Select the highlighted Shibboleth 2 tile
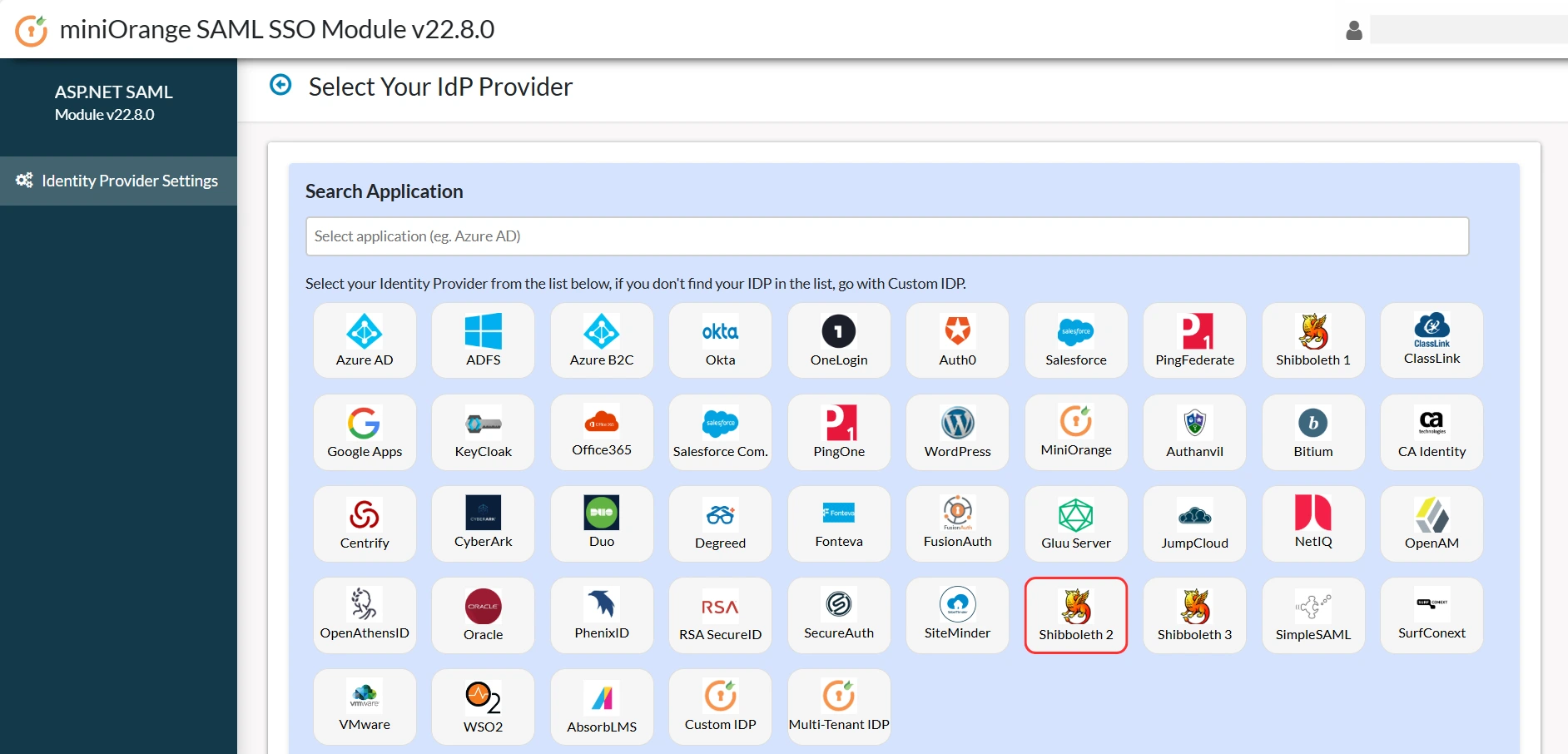 [x=1076, y=615]
